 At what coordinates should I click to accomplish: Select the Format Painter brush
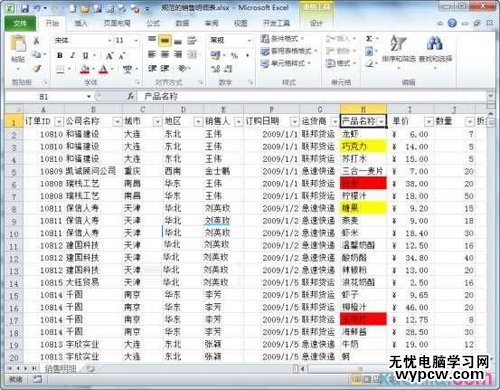[36, 68]
